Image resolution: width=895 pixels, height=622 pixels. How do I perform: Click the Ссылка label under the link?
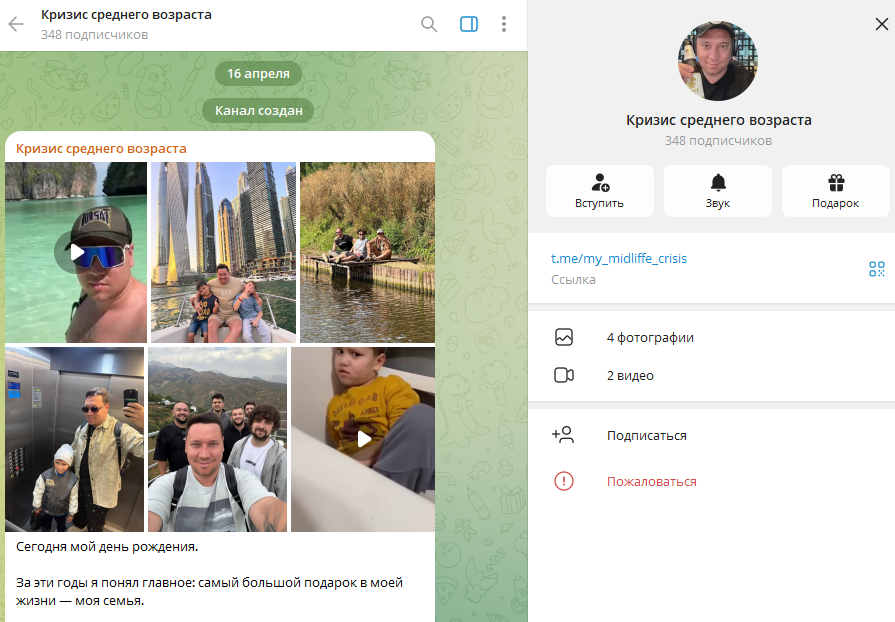[x=573, y=280]
